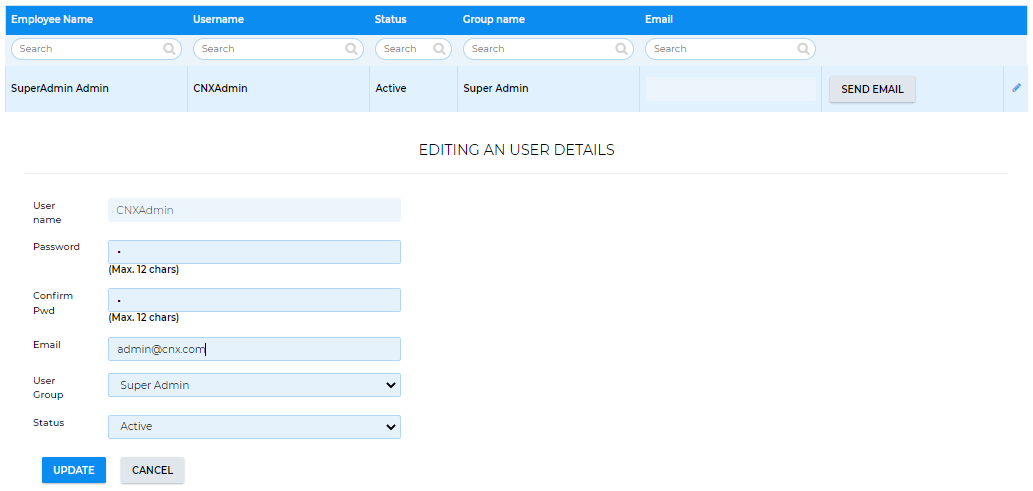Viewport: 1033px width, 491px height.
Task: Open the User Group dropdown
Action: 254,385
